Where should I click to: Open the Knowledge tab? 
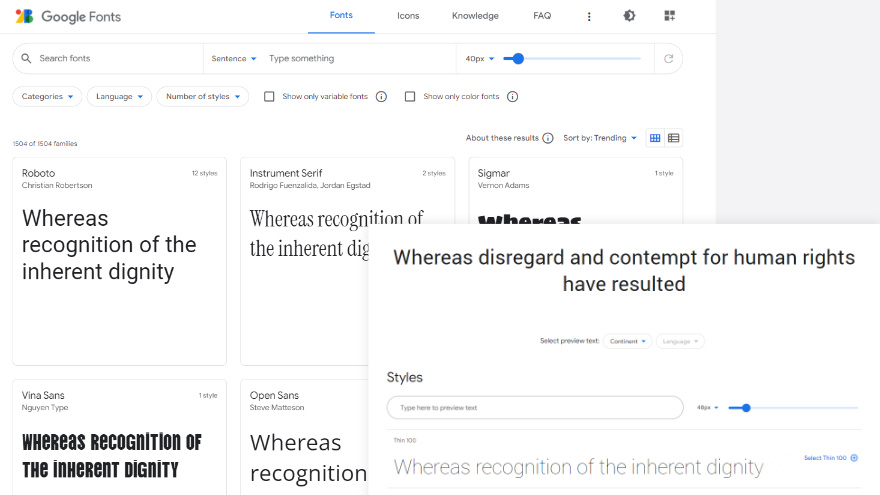point(475,17)
